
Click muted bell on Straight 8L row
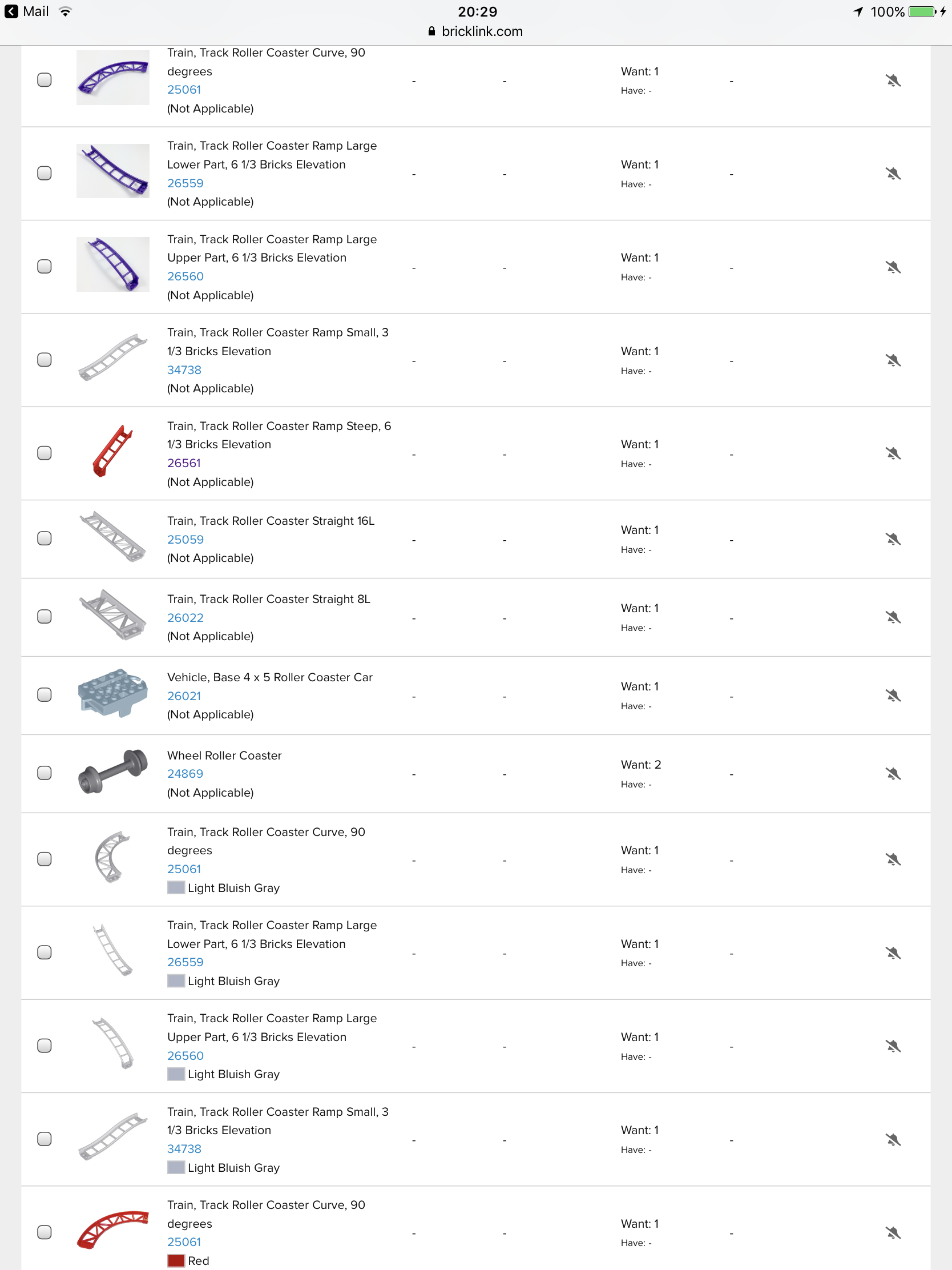[892, 617]
